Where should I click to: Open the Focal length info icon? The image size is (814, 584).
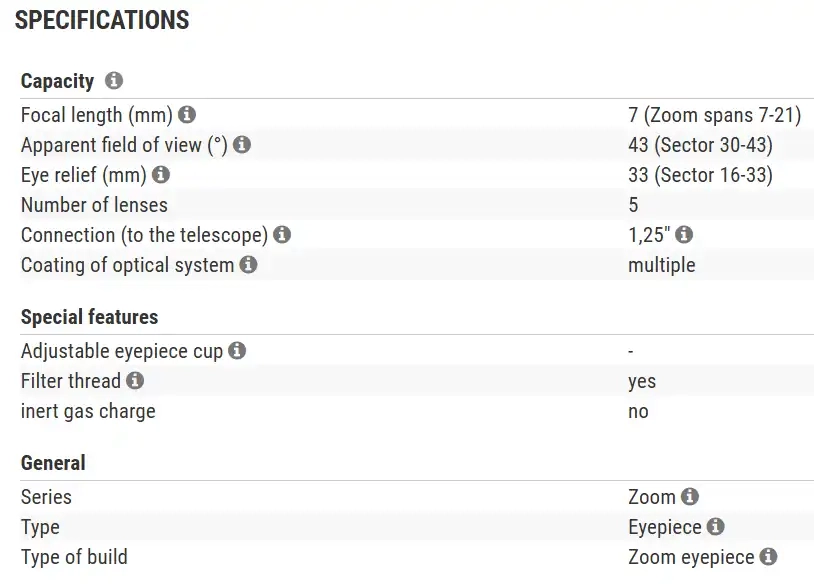click(x=187, y=115)
